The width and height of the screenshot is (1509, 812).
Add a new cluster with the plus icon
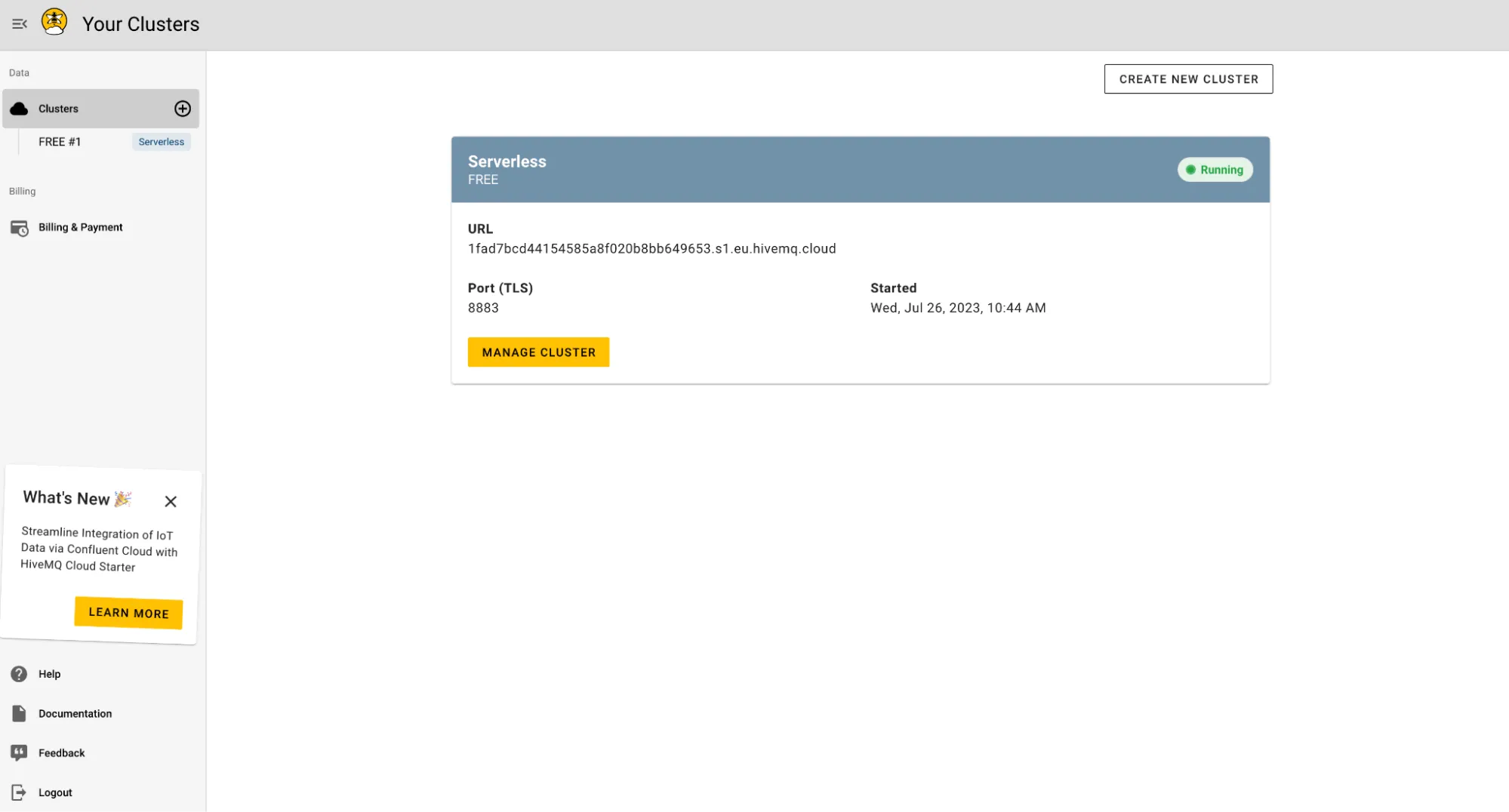tap(182, 109)
